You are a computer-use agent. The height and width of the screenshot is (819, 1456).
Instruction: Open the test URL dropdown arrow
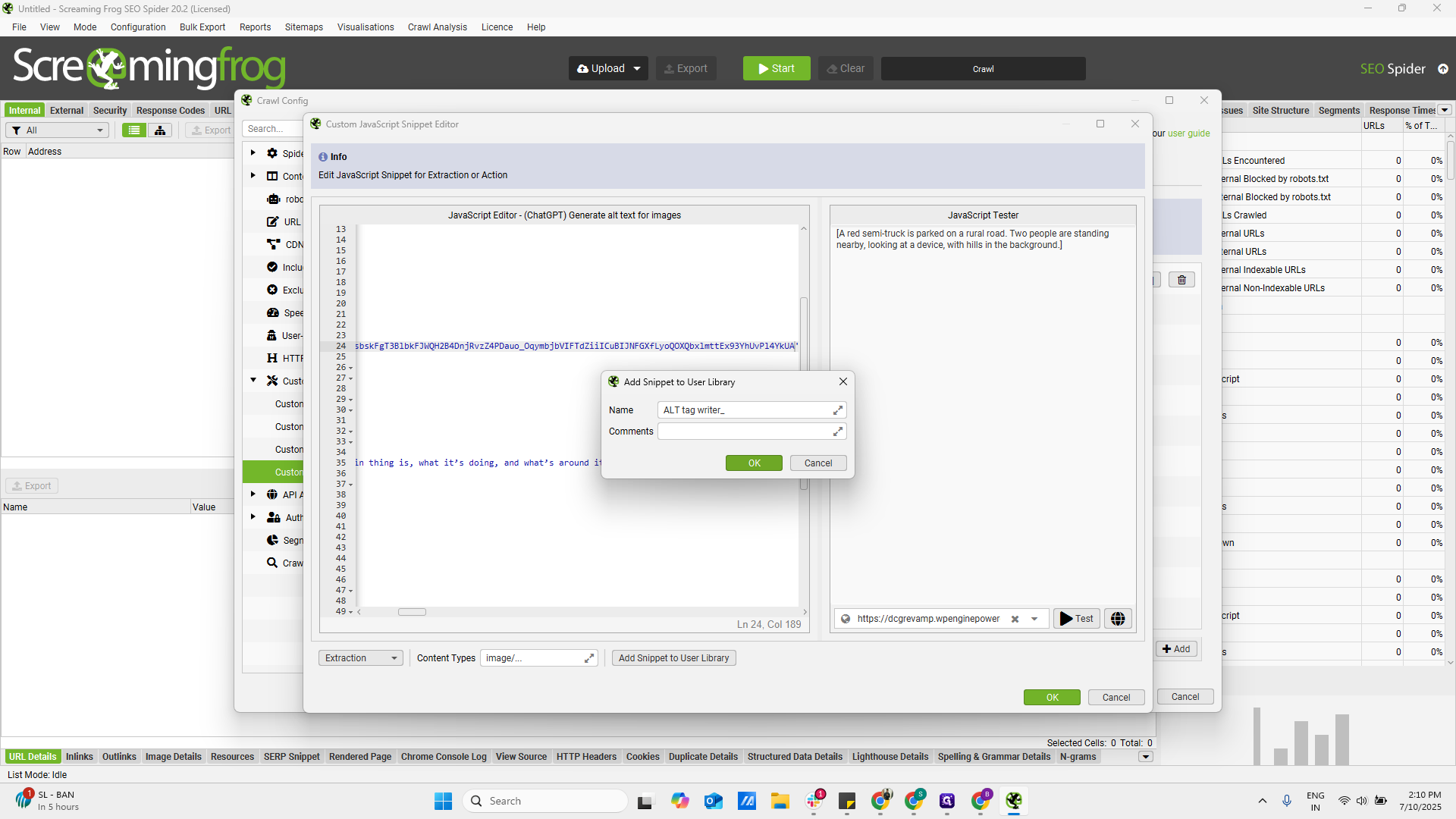(1034, 619)
